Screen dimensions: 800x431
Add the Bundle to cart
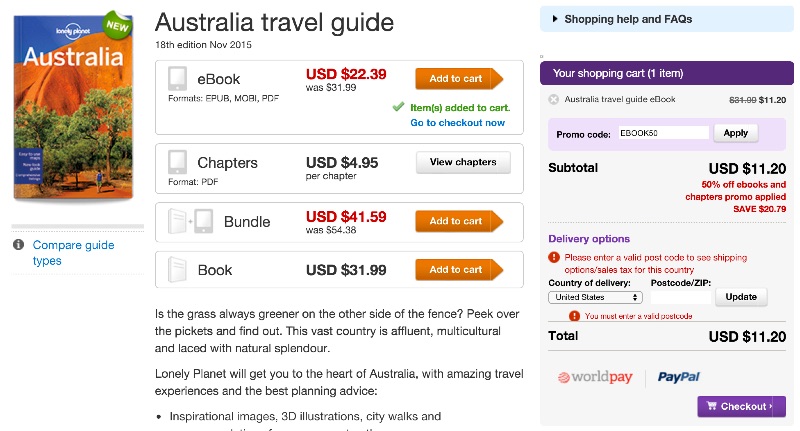(x=458, y=221)
